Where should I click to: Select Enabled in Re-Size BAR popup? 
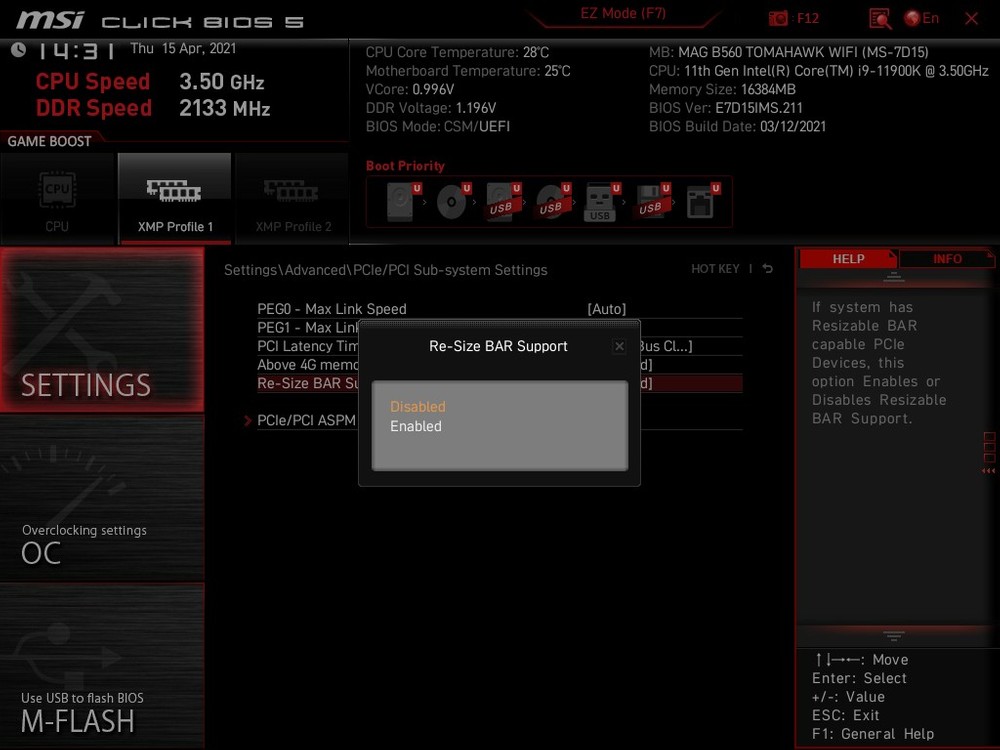click(x=416, y=426)
